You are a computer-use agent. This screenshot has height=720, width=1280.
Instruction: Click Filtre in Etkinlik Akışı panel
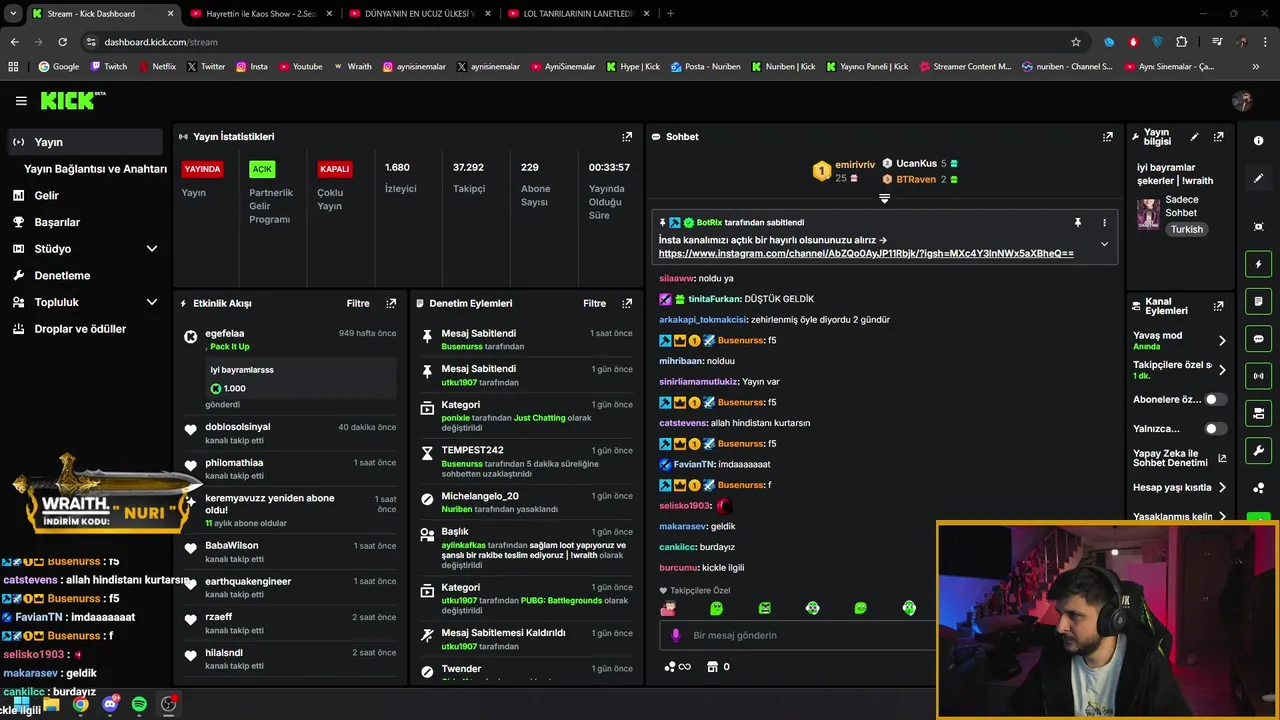pyautogui.click(x=358, y=303)
